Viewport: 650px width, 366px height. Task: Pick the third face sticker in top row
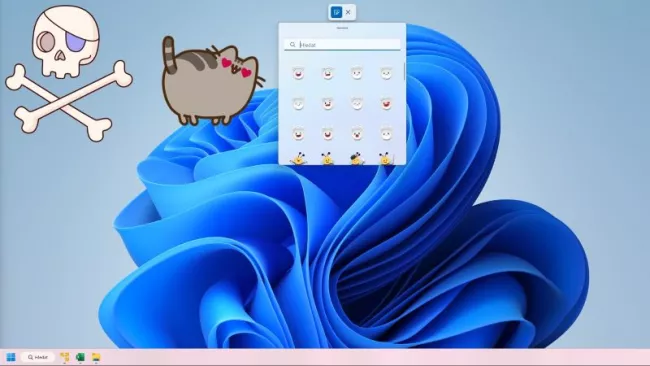coord(357,73)
